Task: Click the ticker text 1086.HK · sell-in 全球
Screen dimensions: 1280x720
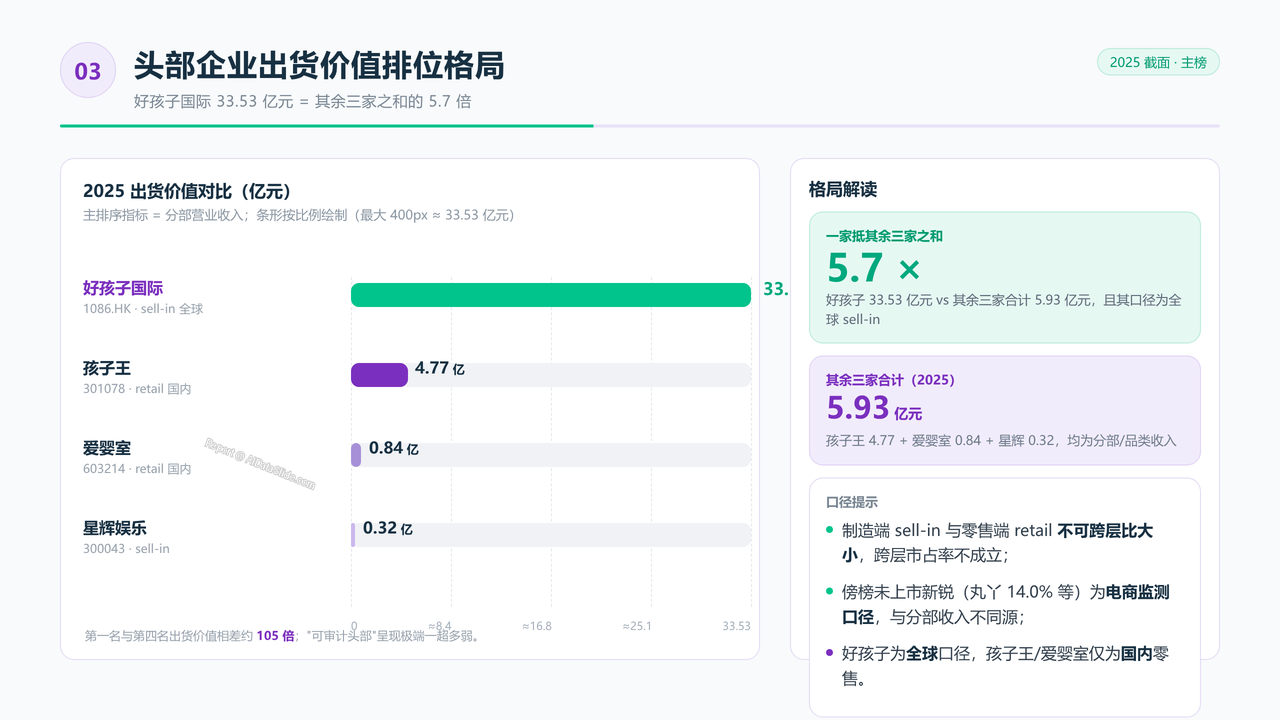Action: pyautogui.click(x=143, y=309)
